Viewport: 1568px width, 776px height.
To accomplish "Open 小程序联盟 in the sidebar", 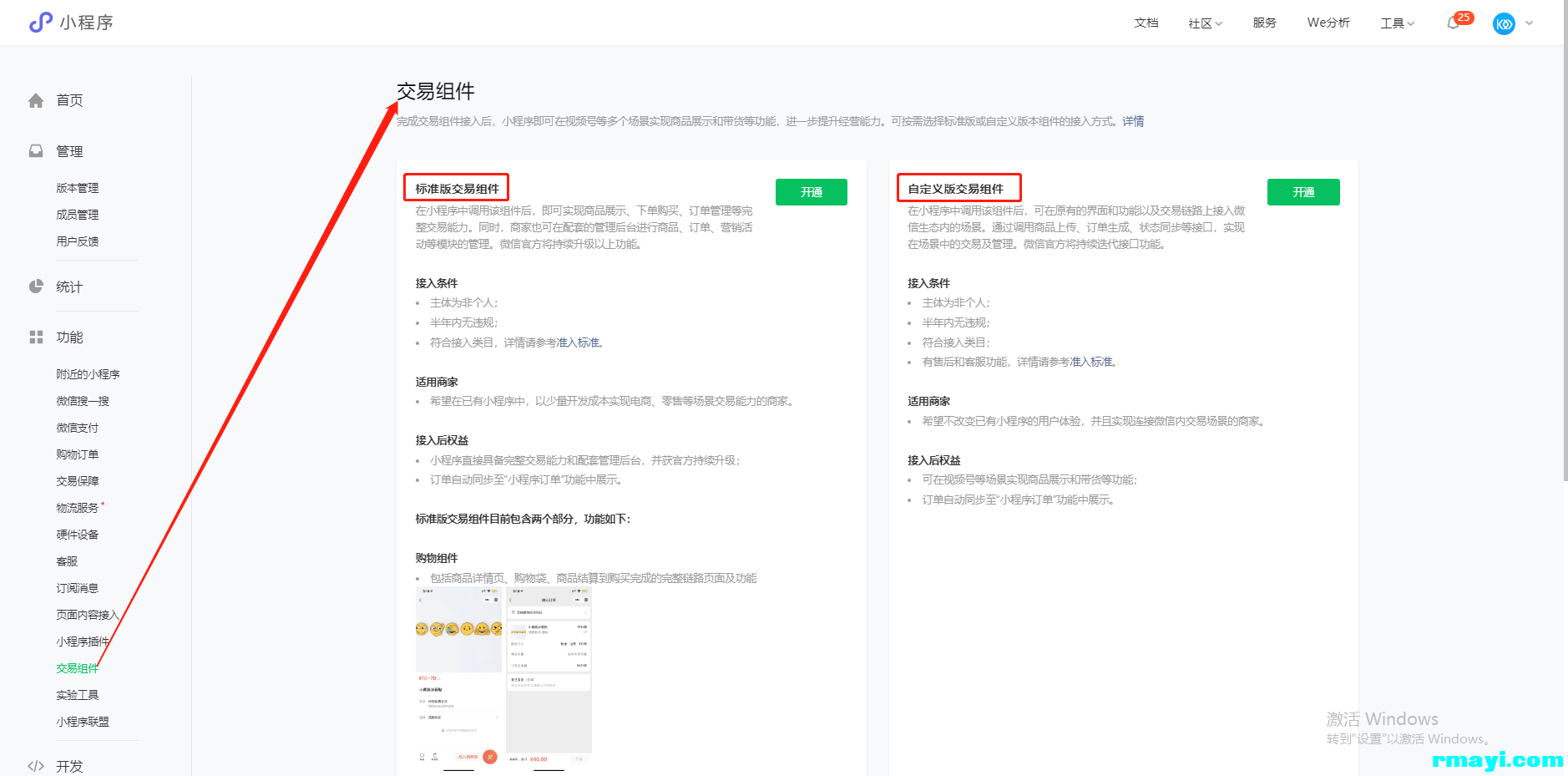I will pyautogui.click(x=83, y=722).
